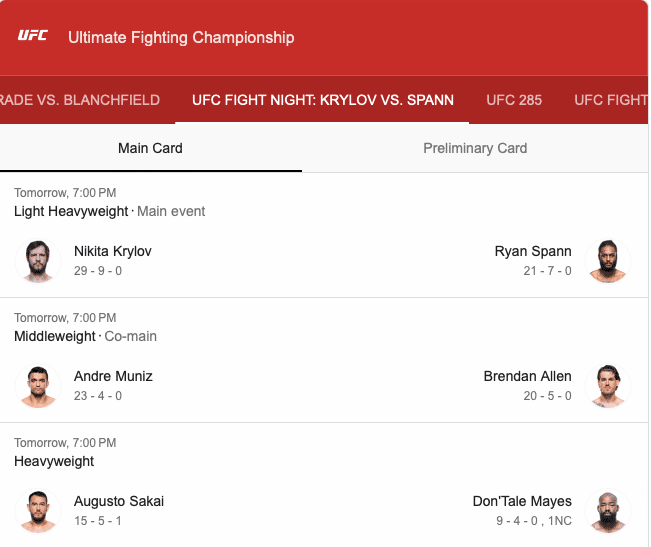Viewport: 651px width, 547px height.
Task: Click the Andre Muniz name link
Action: pyautogui.click(x=113, y=376)
